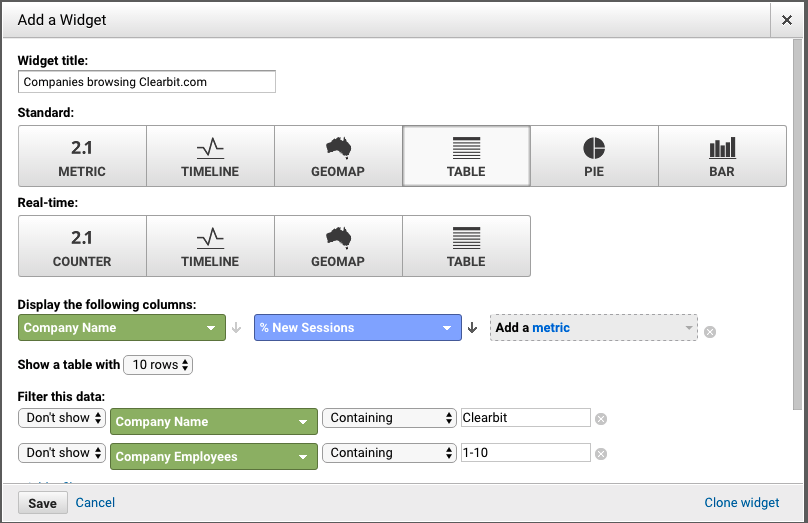Select the real-time Counter widget type
Viewport: 808px width, 523px height.
click(82, 246)
